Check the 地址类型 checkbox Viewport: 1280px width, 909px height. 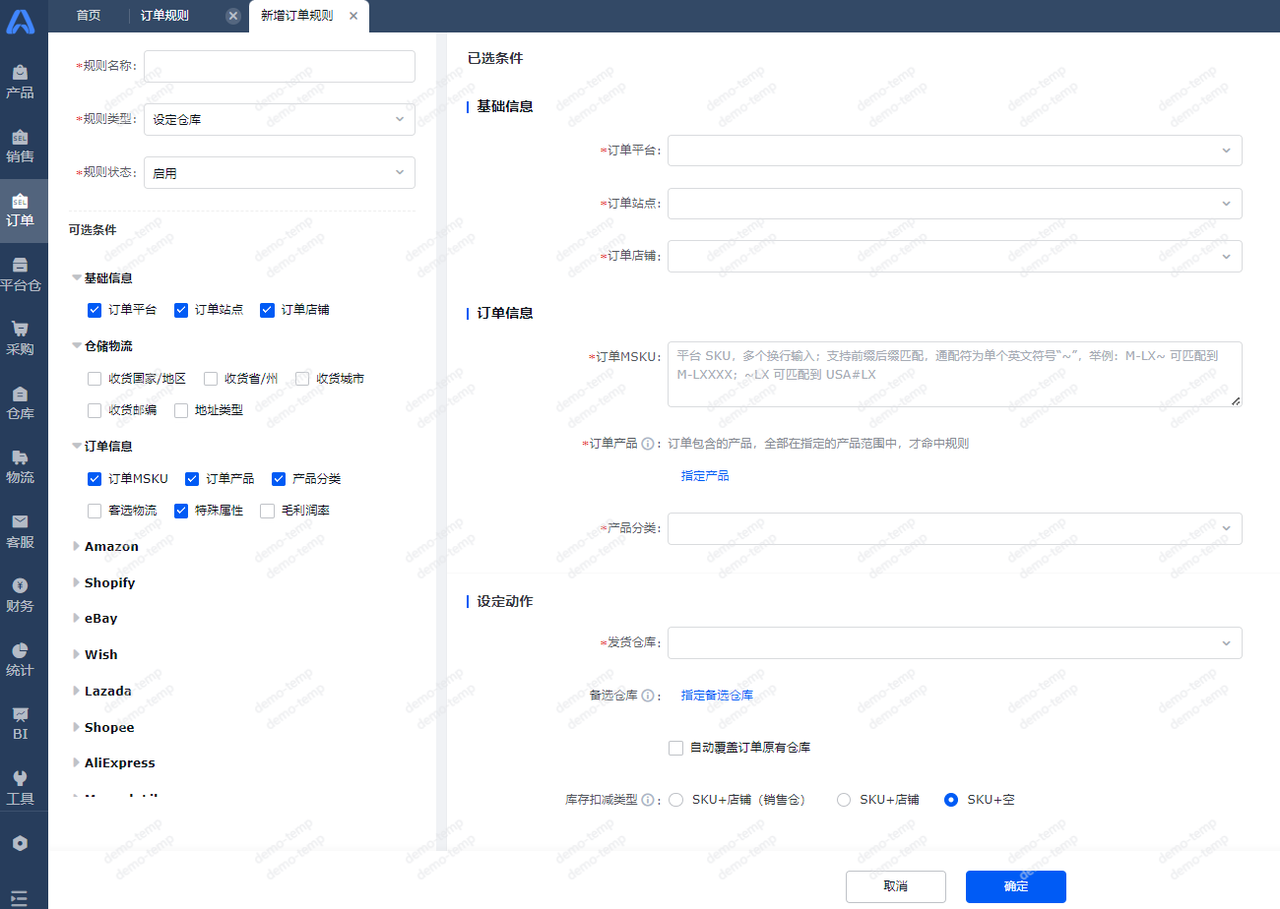point(181,410)
